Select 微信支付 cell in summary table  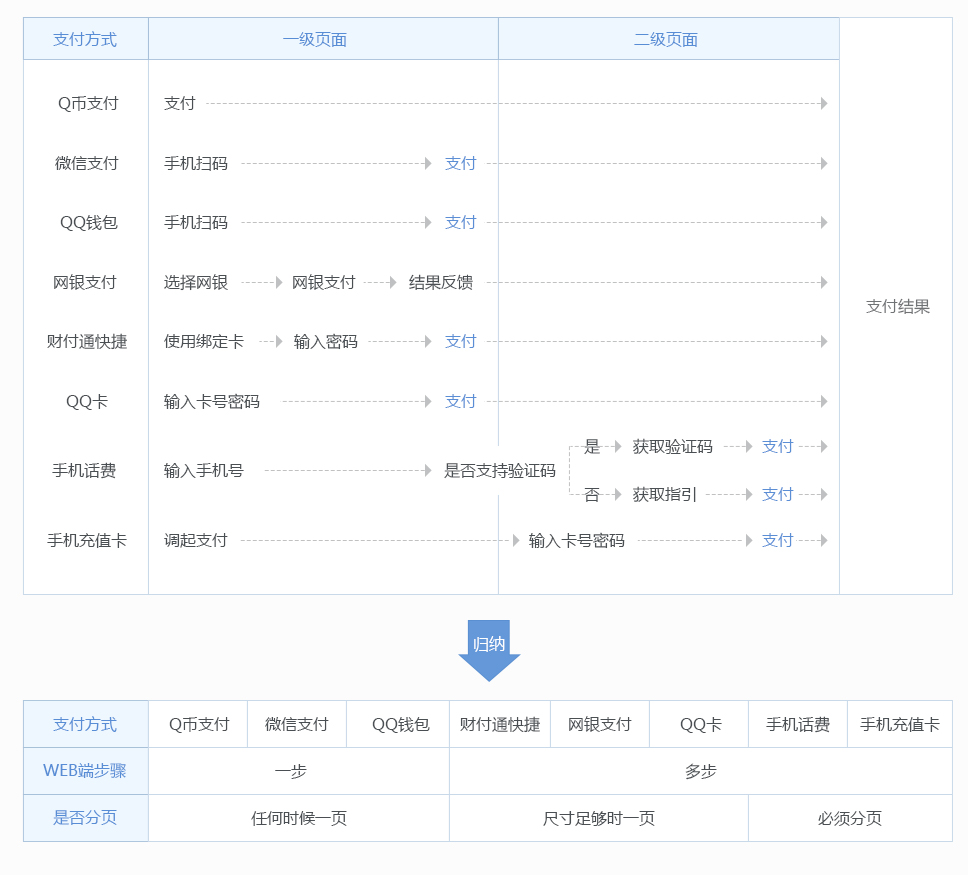pyautogui.click(x=297, y=724)
